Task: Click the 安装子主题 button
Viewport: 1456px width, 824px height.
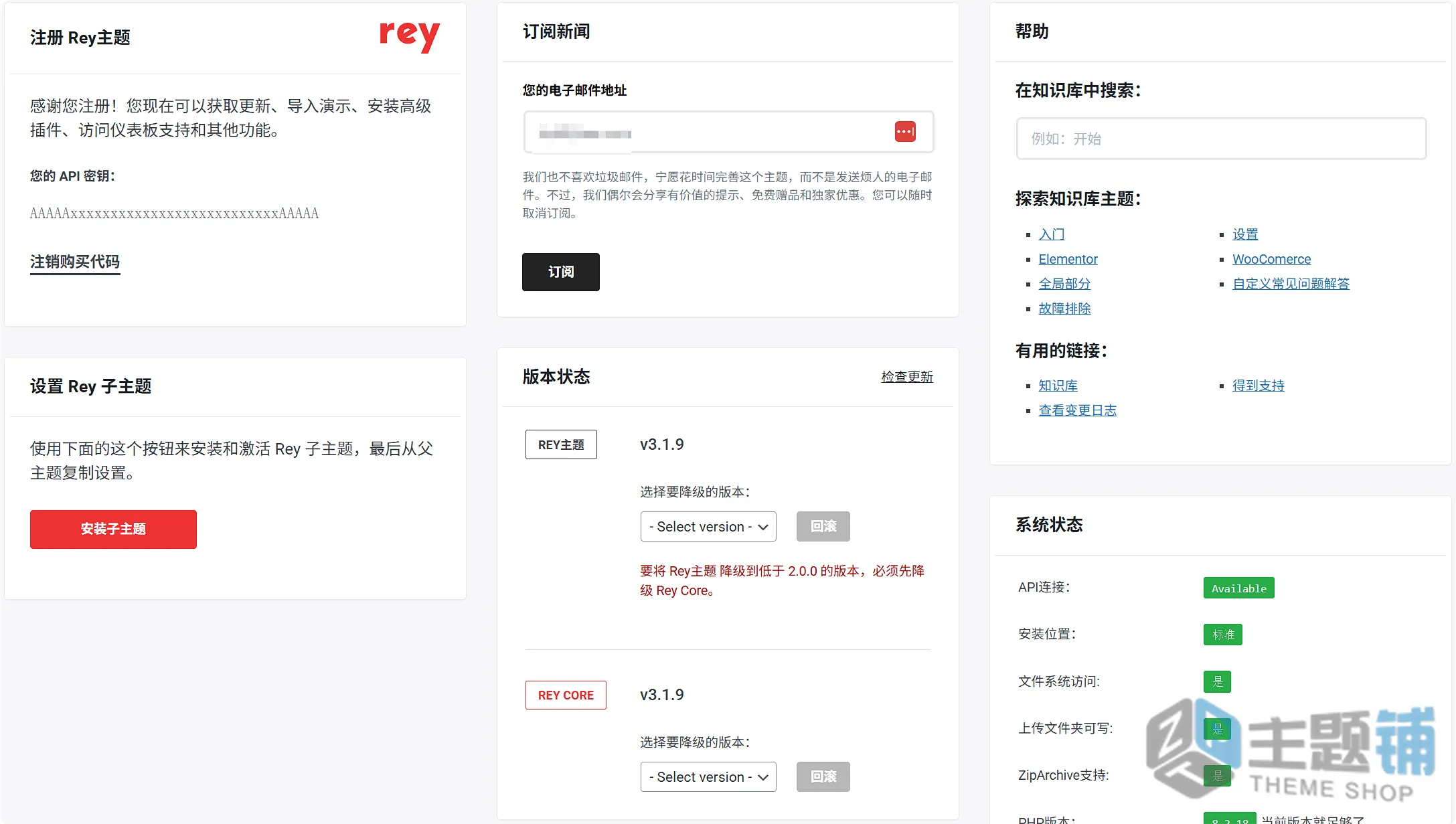Action: [x=113, y=529]
